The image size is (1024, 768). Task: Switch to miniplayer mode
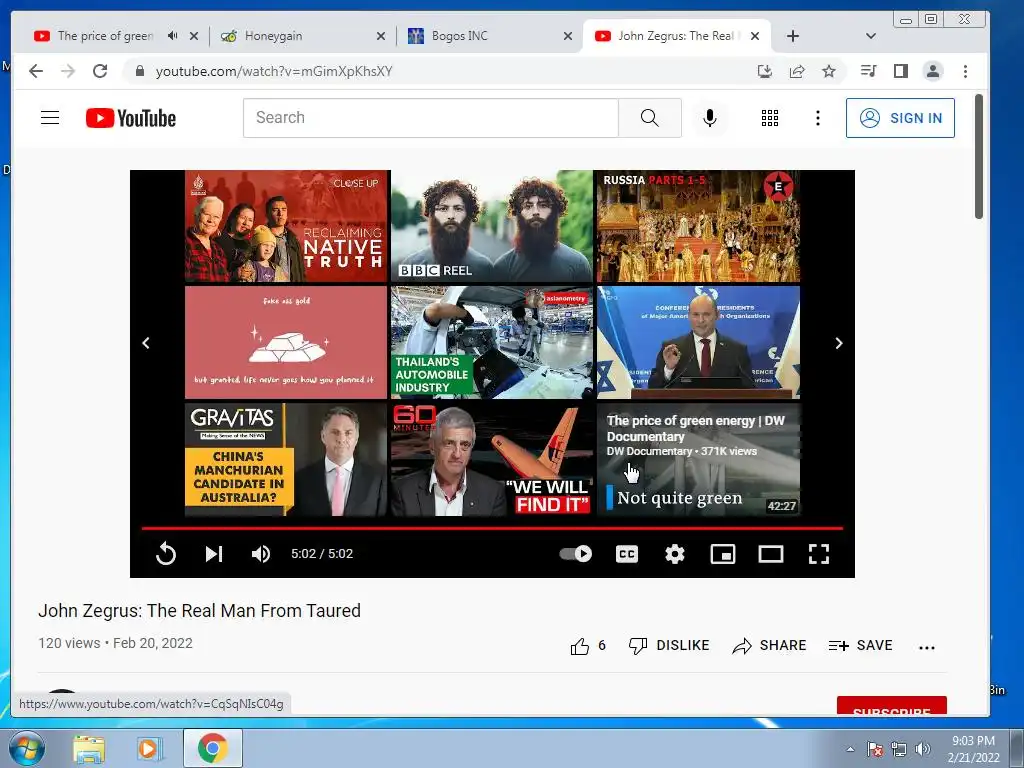point(723,554)
